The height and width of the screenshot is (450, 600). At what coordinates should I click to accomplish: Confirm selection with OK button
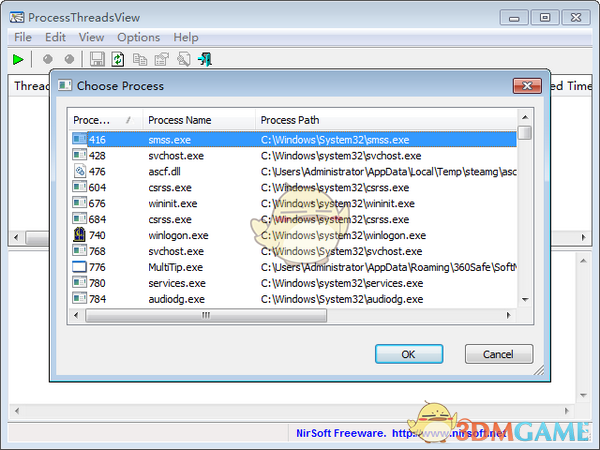click(409, 354)
